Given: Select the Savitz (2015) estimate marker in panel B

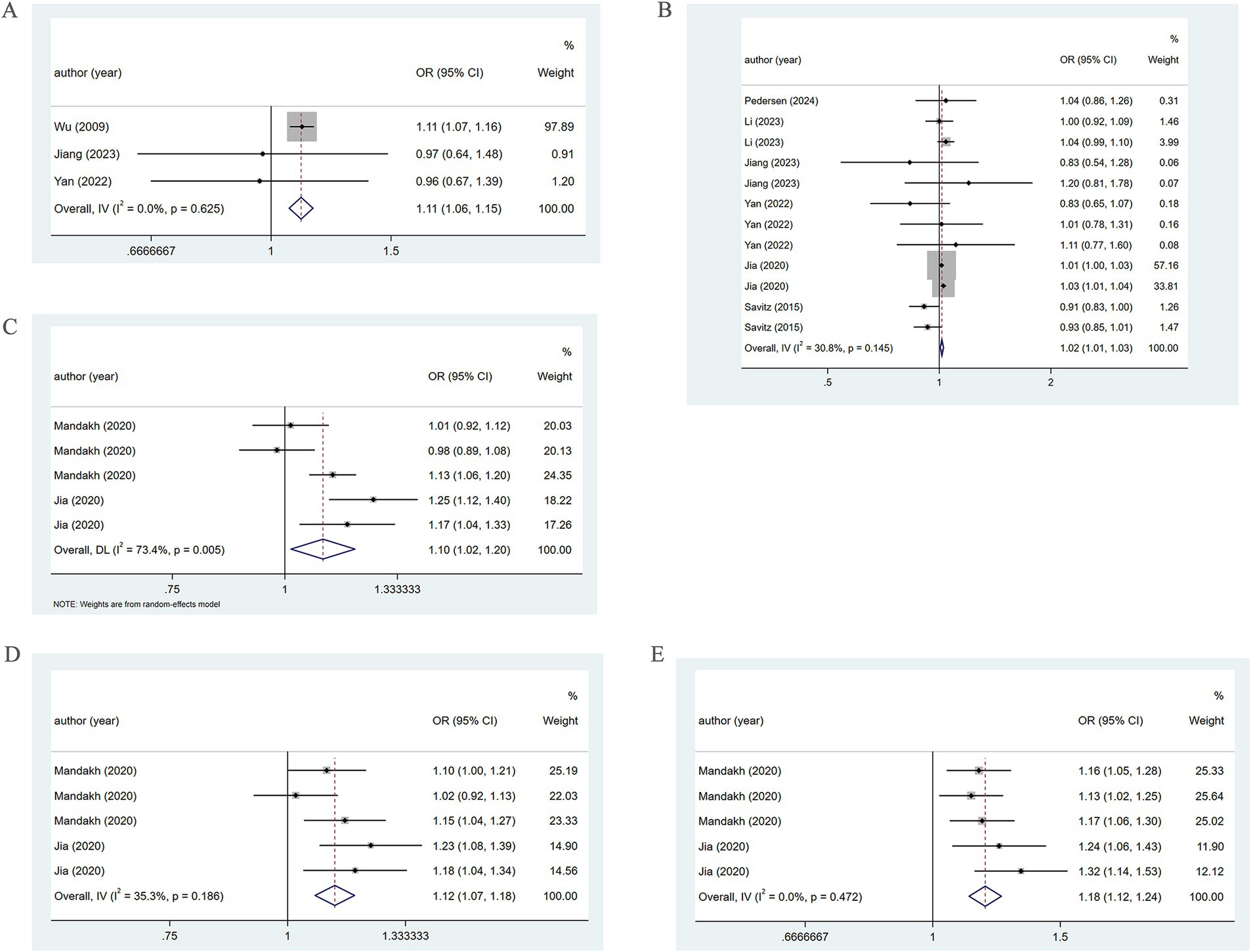Looking at the screenshot, I should coord(924,306).
